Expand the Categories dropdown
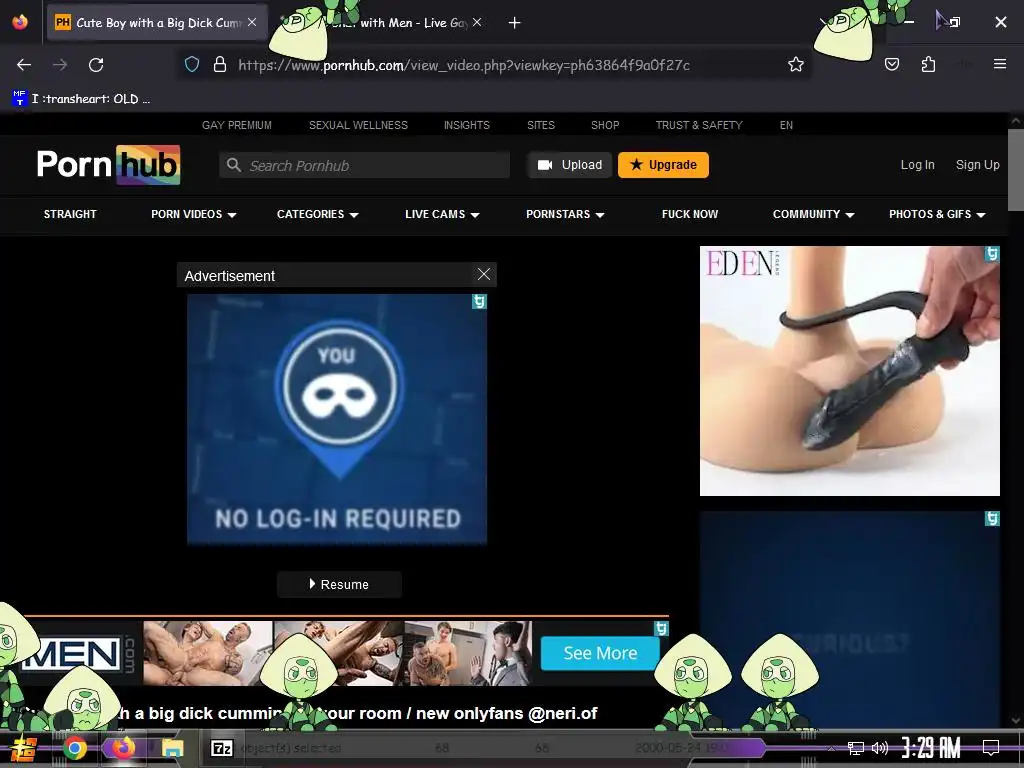 (x=317, y=214)
